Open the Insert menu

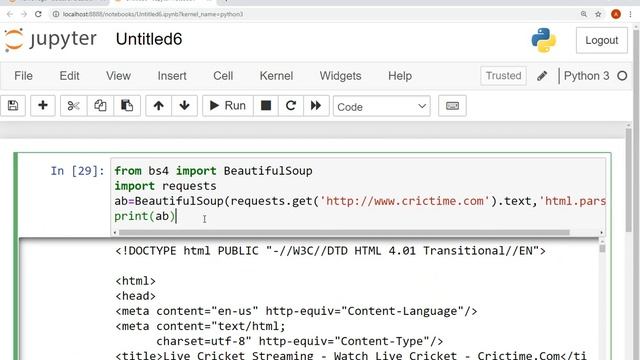coord(172,76)
